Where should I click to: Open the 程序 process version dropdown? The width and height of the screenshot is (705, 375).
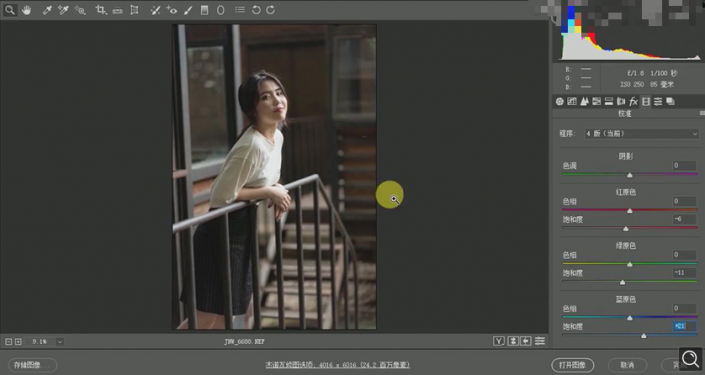(641, 134)
